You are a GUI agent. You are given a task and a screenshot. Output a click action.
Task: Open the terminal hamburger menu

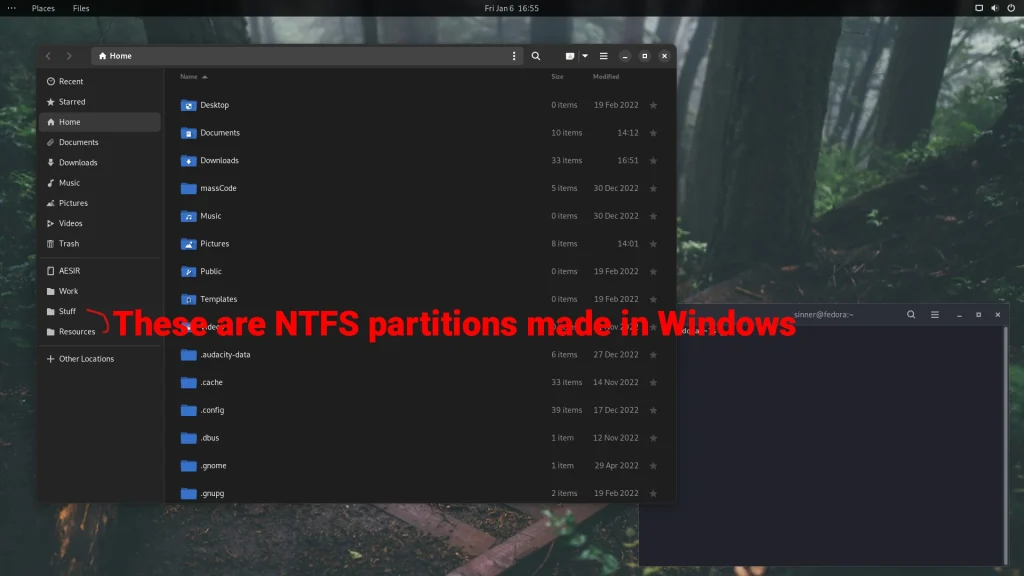tap(935, 314)
